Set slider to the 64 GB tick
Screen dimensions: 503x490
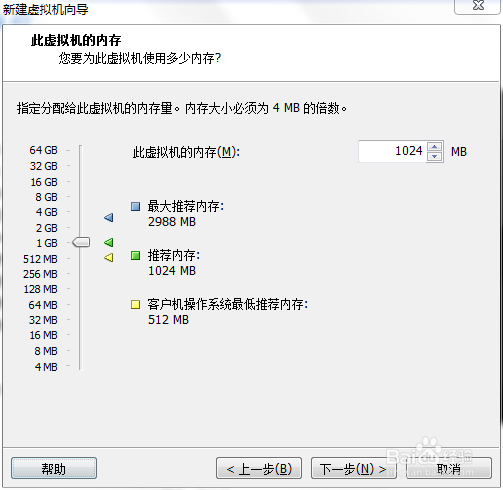[x=80, y=150]
